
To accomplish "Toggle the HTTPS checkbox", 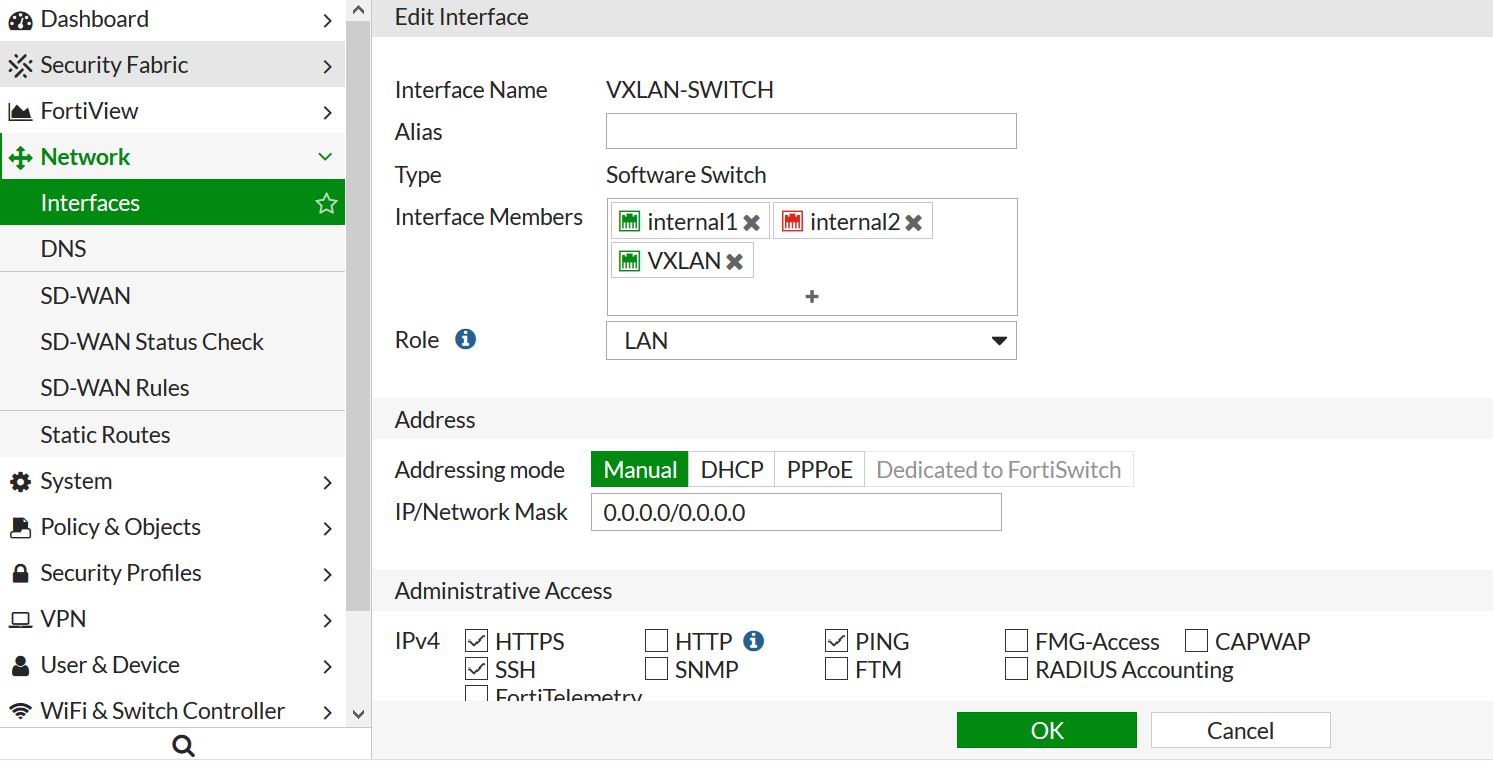I will coord(477,641).
